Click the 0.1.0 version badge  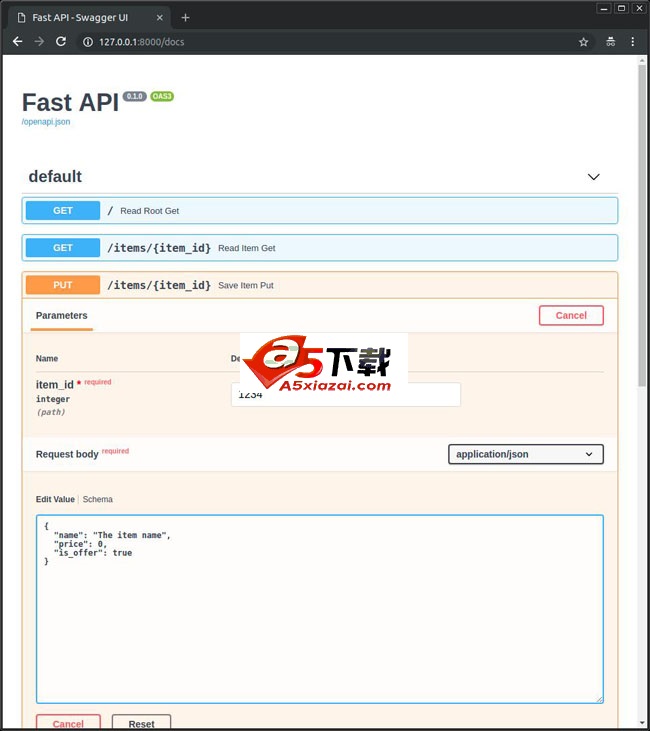pos(135,96)
